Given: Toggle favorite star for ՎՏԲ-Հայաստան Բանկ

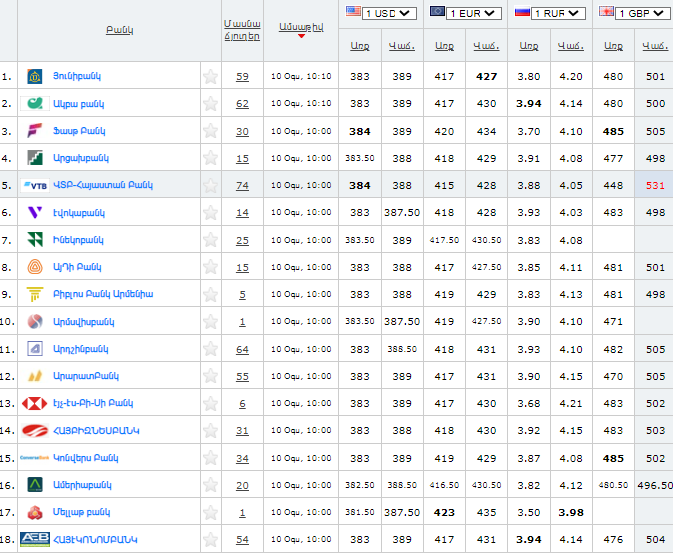Looking at the screenshot, I should point(210,185).
